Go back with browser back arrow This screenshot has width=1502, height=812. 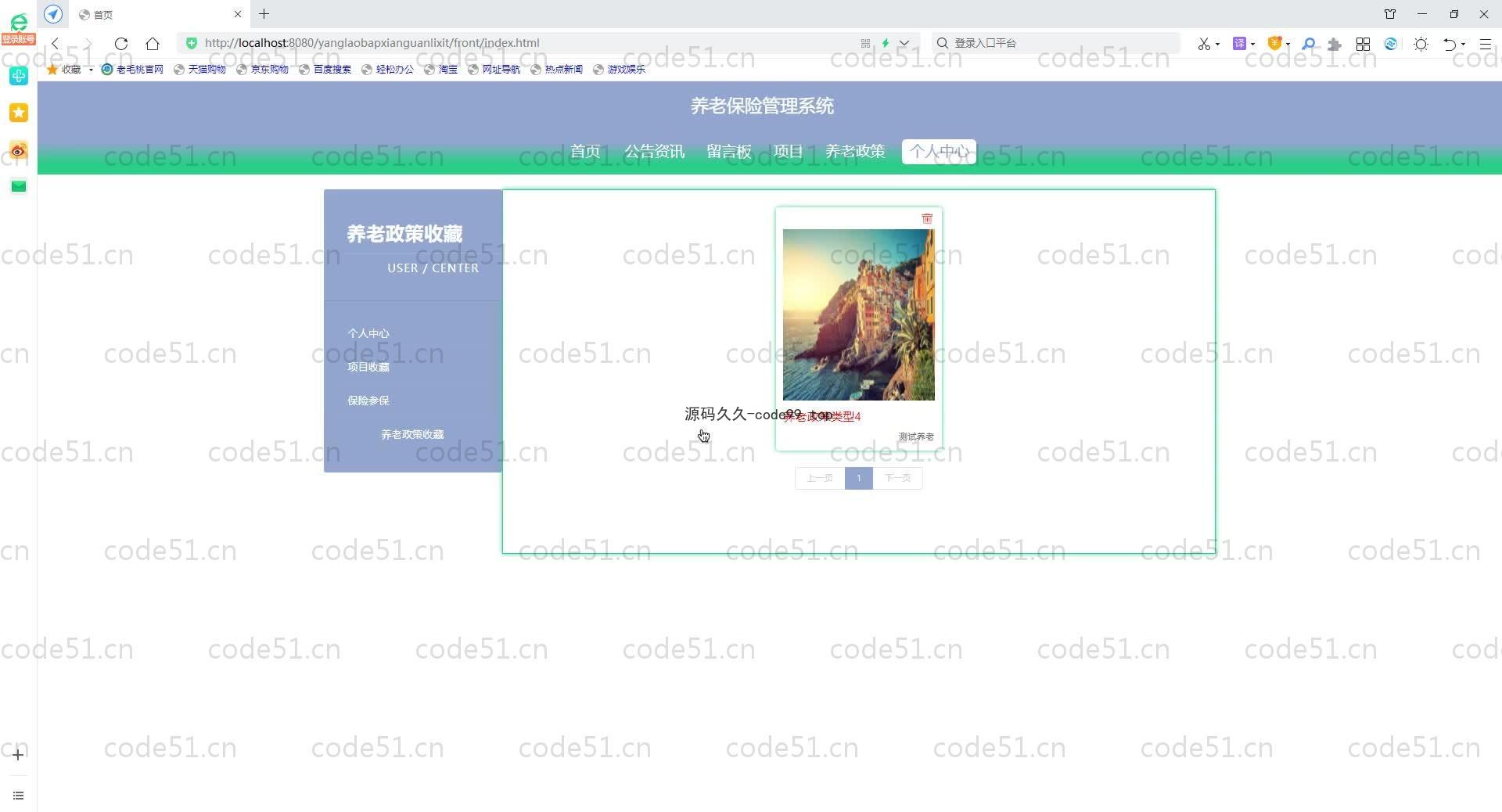[56, 44]
